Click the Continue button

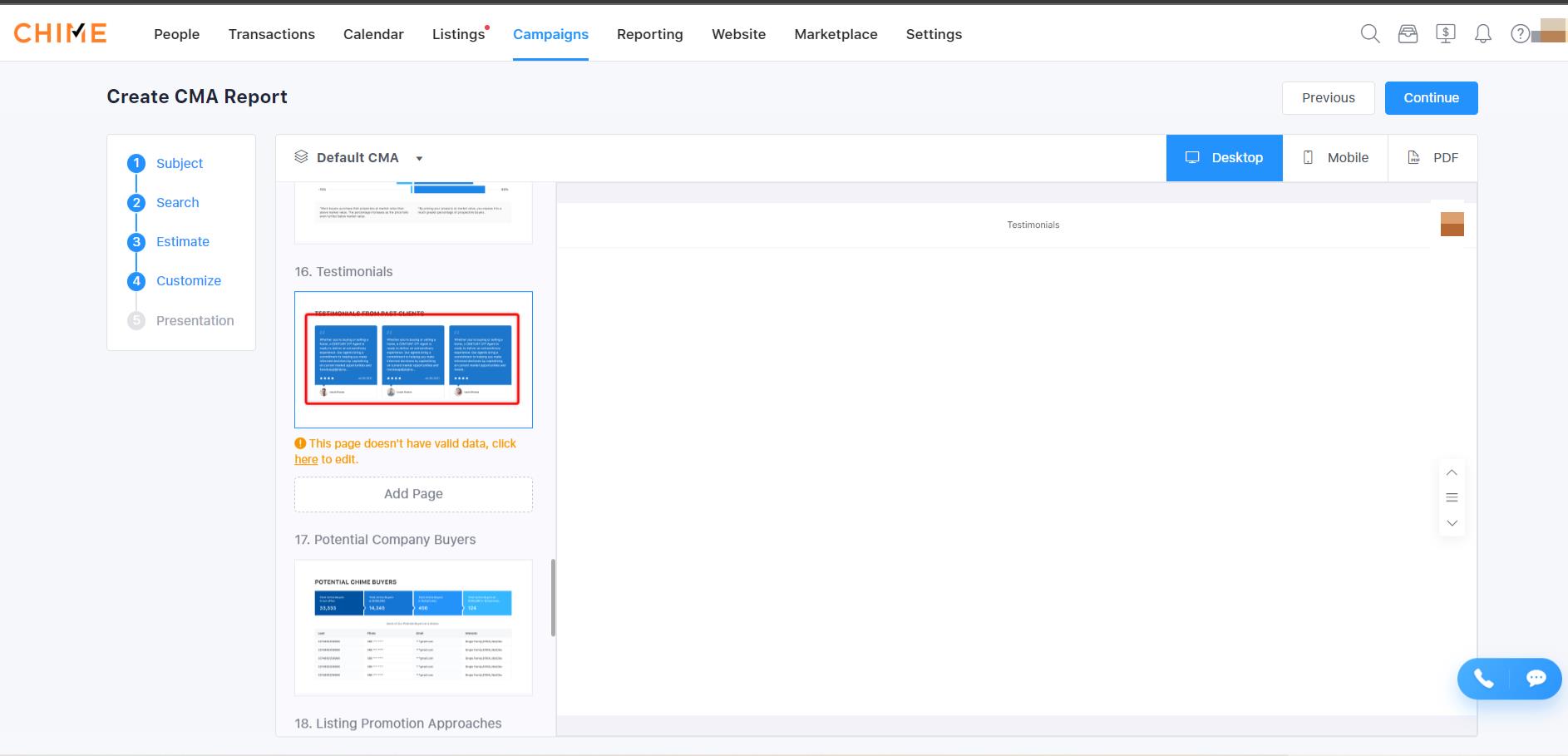(x=1431, y=98)
